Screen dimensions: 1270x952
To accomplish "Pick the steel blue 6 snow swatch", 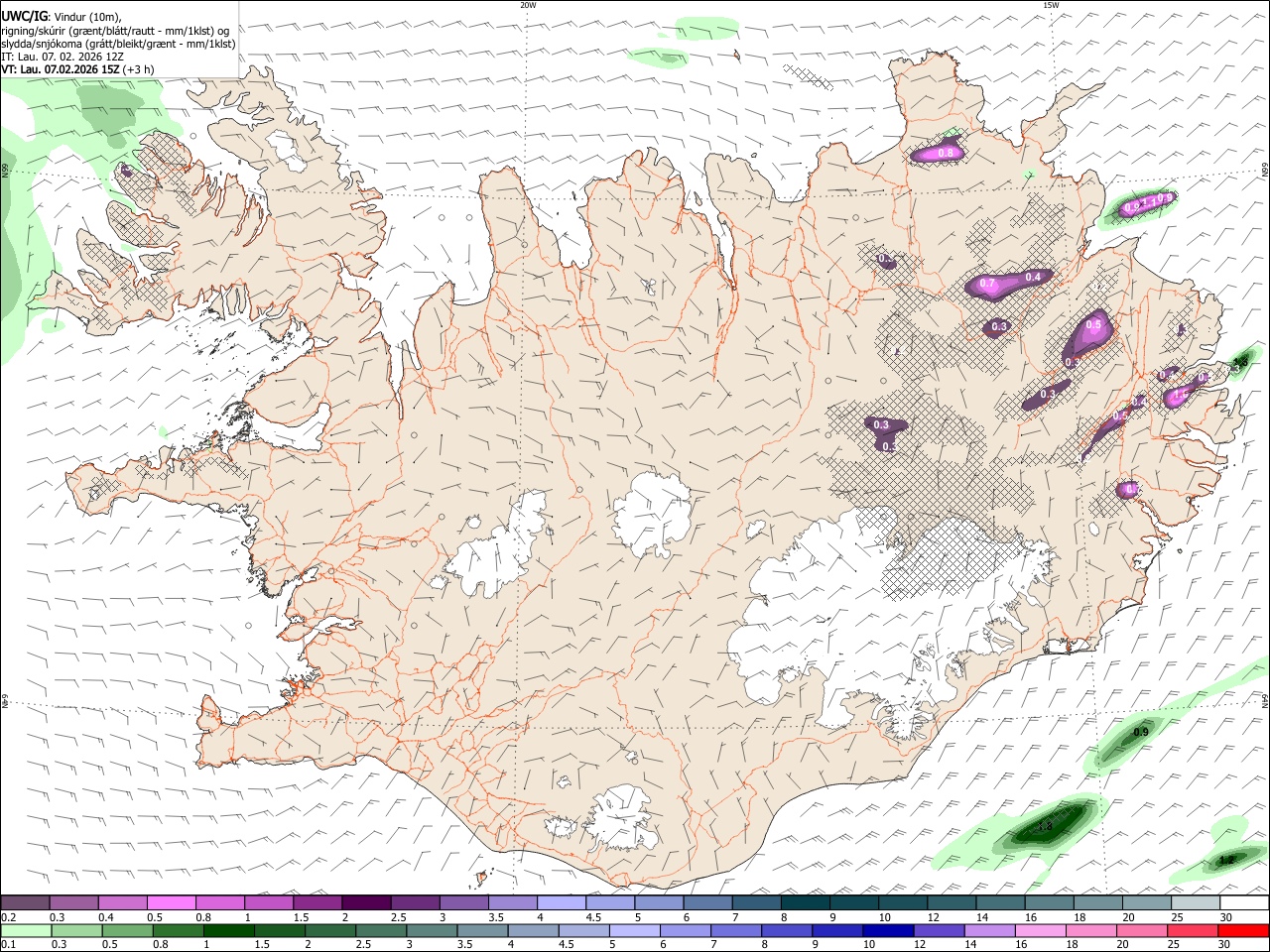I will click(706, 903).
